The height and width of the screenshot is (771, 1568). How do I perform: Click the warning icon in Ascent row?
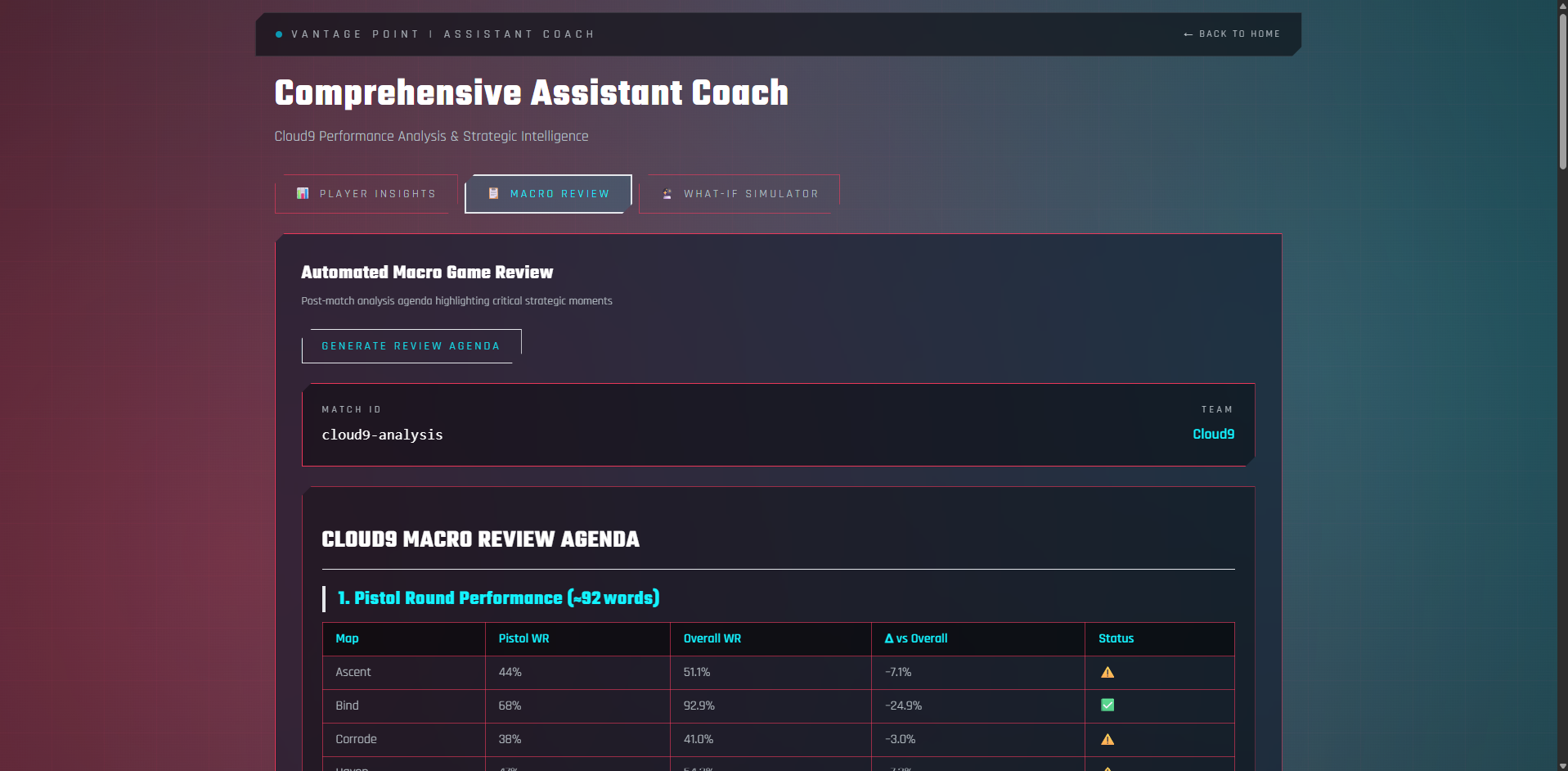tap(1107, 672)
